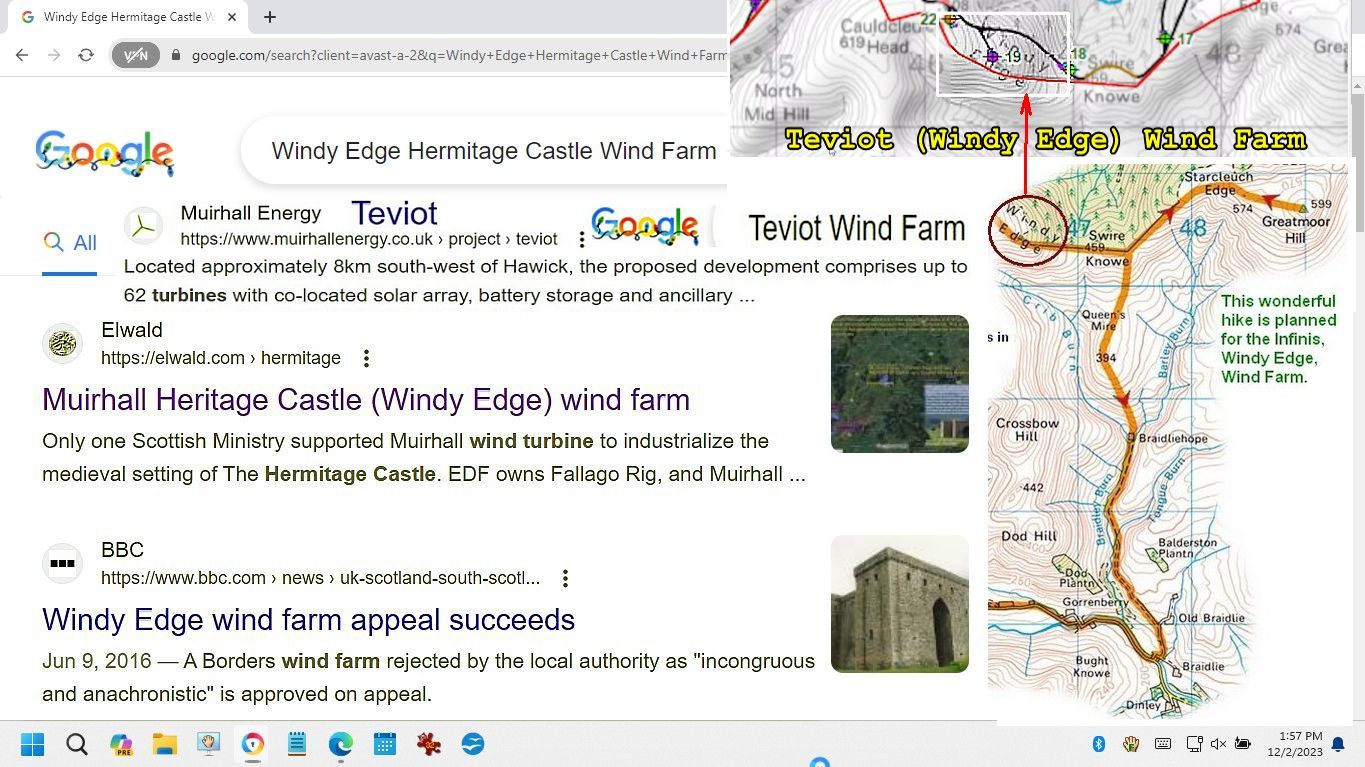Click the 'Queen's Mire' label on the map
The image size is (1365, 767).
1104,320
